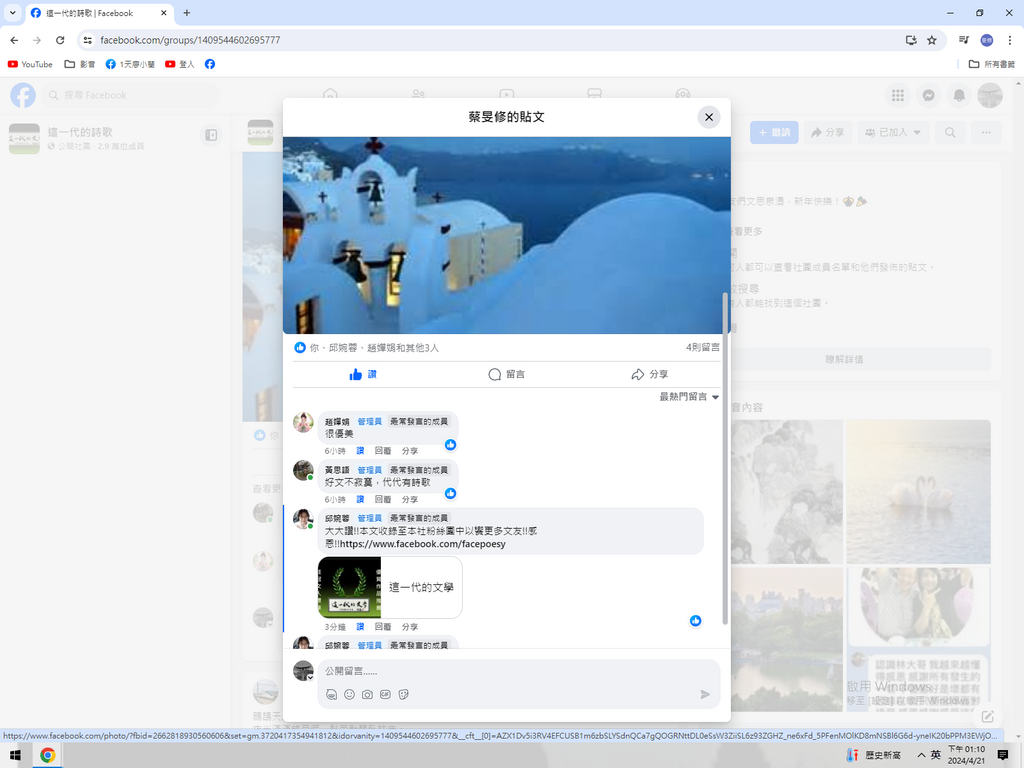This screenshot has width=1024, height=768.
Task: Open the 影音 bookmarks folder
Action: click(x=80, y=64)
